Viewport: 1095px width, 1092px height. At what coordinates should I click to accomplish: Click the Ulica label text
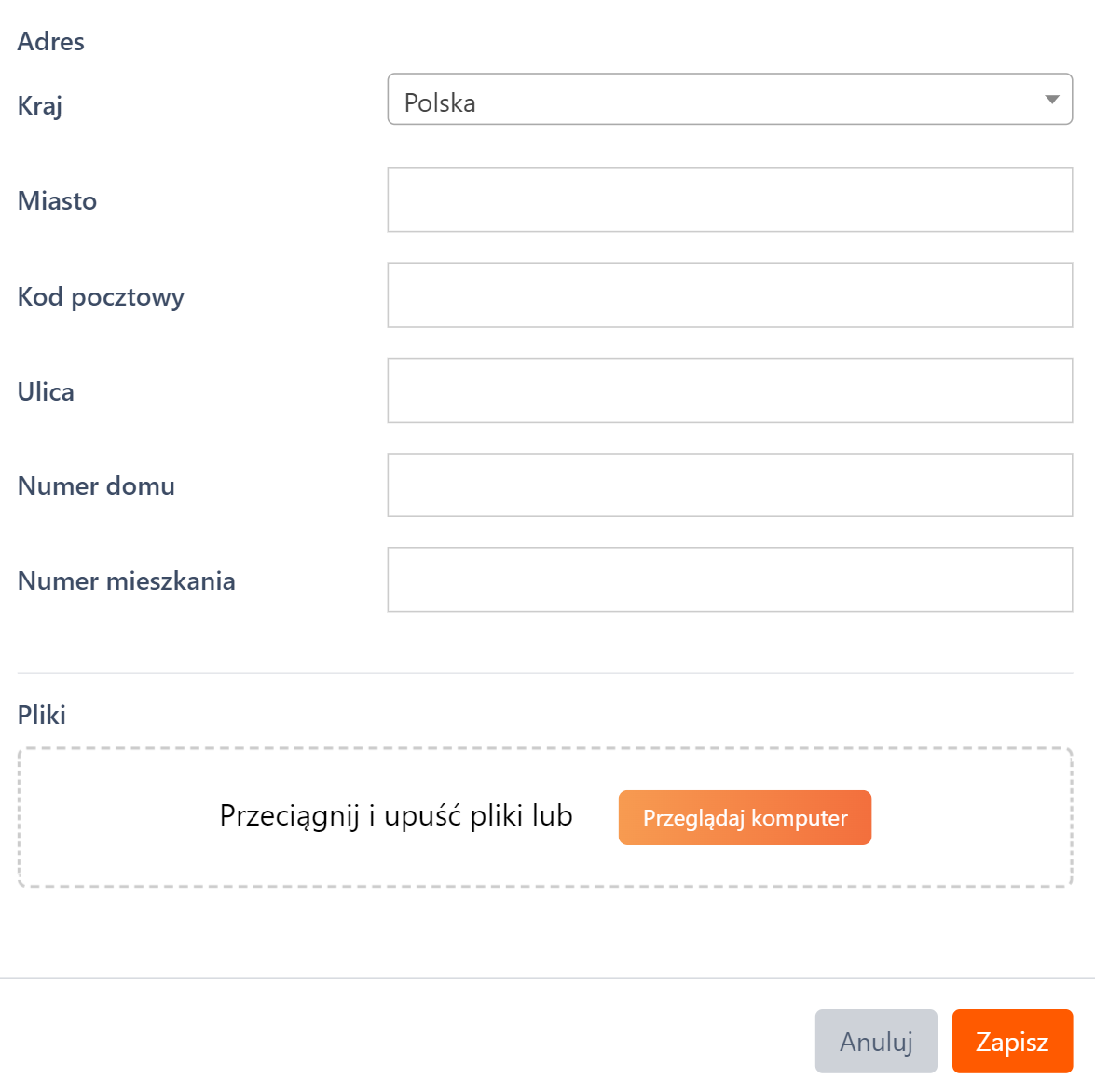(x=46, y=392)
